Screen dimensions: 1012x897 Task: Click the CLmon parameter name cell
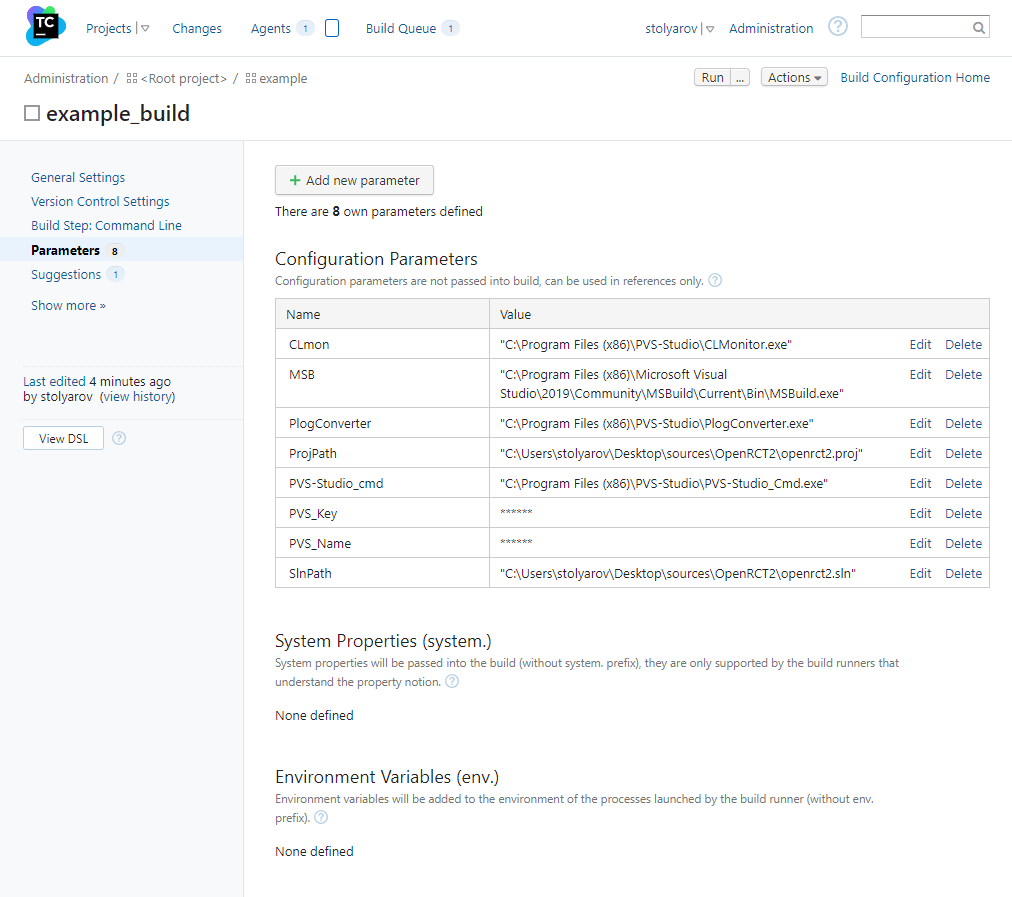[x=382, y=344]
